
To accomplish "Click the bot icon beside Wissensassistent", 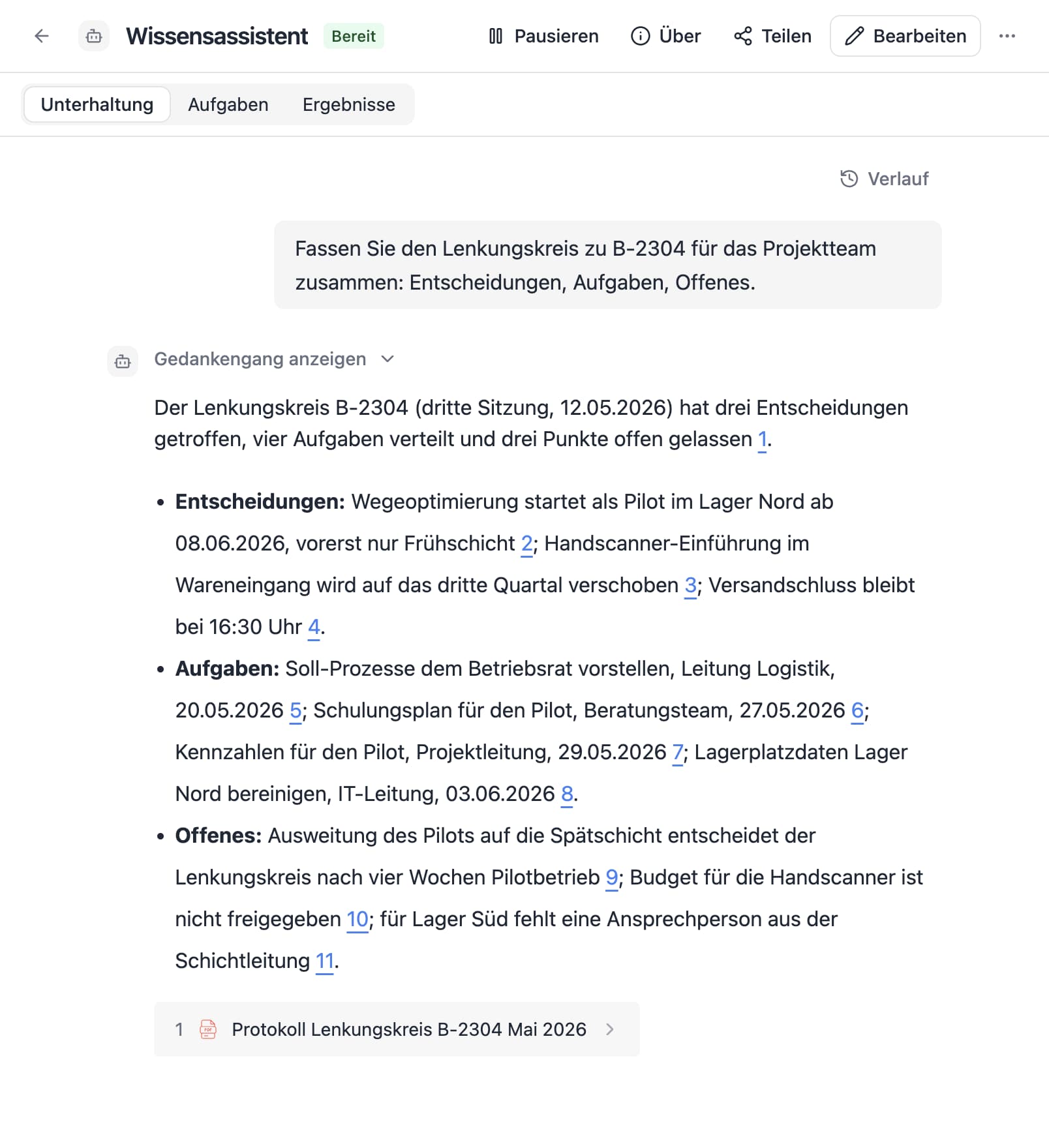I will coord(94,36).
